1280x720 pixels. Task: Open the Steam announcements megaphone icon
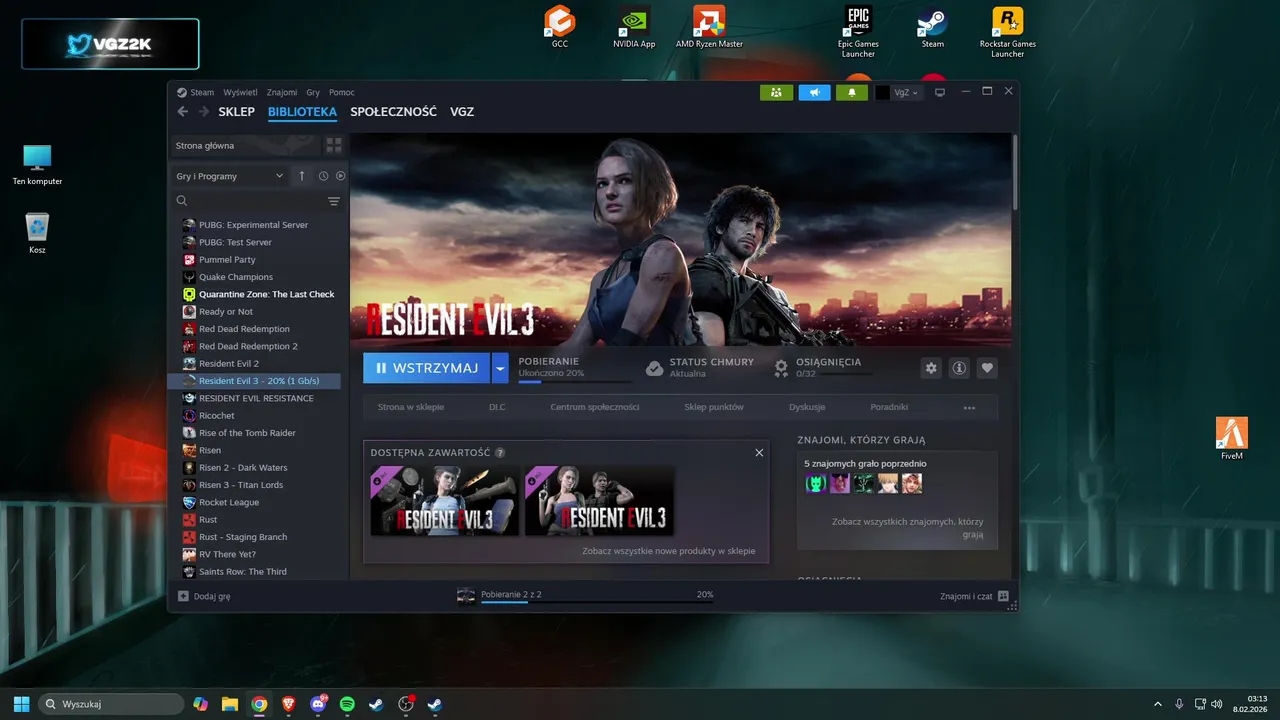click(x=815, y=92)
